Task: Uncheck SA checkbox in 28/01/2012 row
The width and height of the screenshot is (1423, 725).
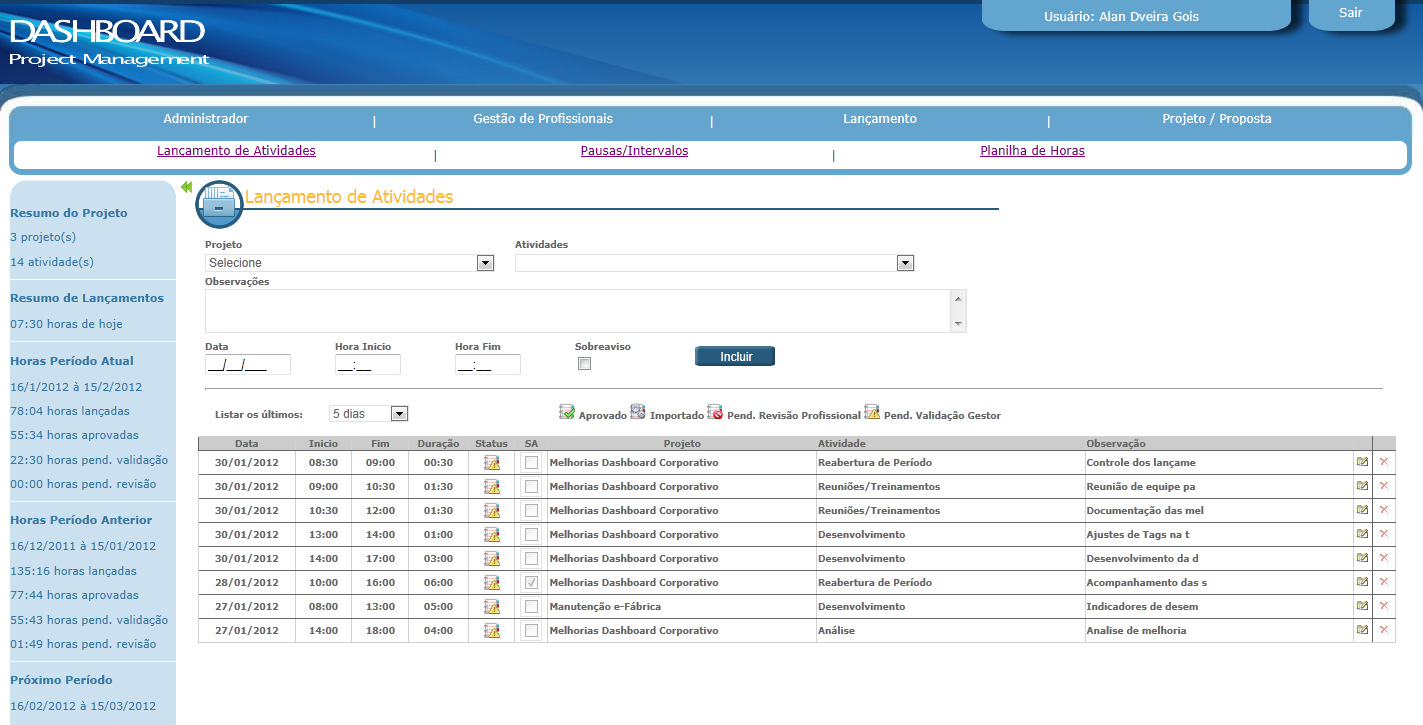Action: coord(531,582)
